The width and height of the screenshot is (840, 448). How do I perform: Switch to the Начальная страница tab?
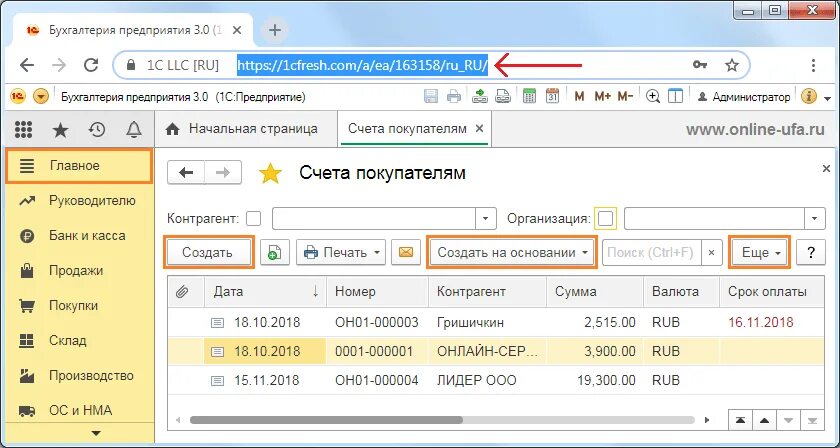click(246, 129)
